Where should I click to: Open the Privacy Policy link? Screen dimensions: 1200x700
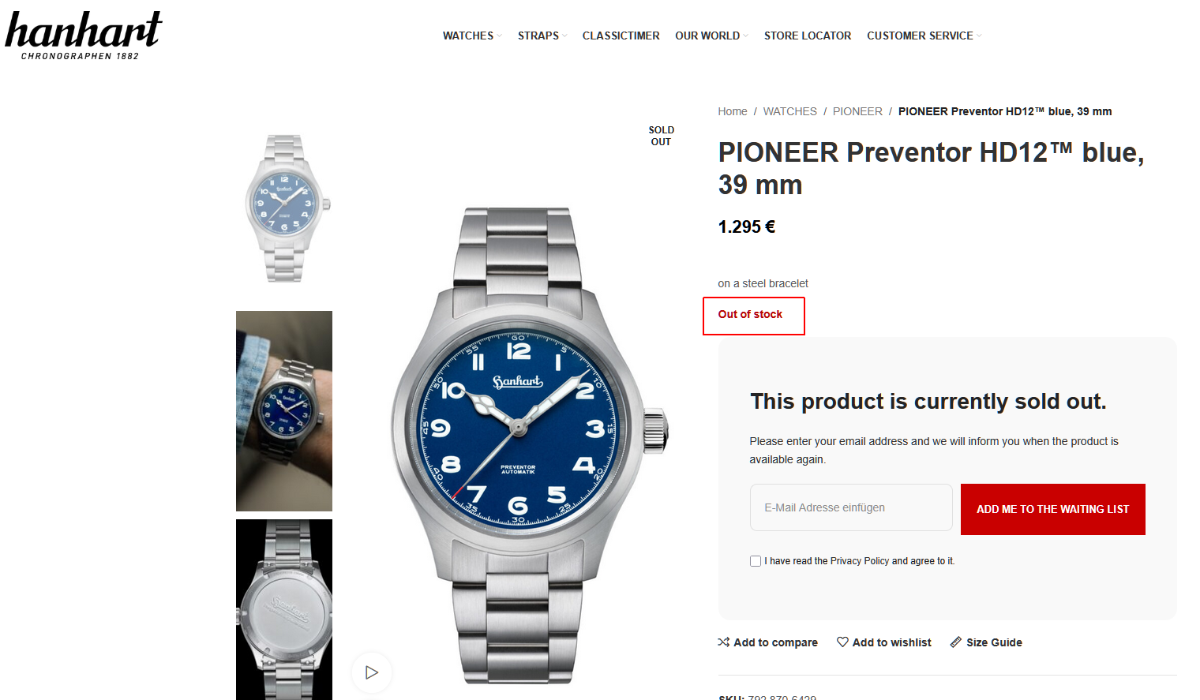(859, 561)
